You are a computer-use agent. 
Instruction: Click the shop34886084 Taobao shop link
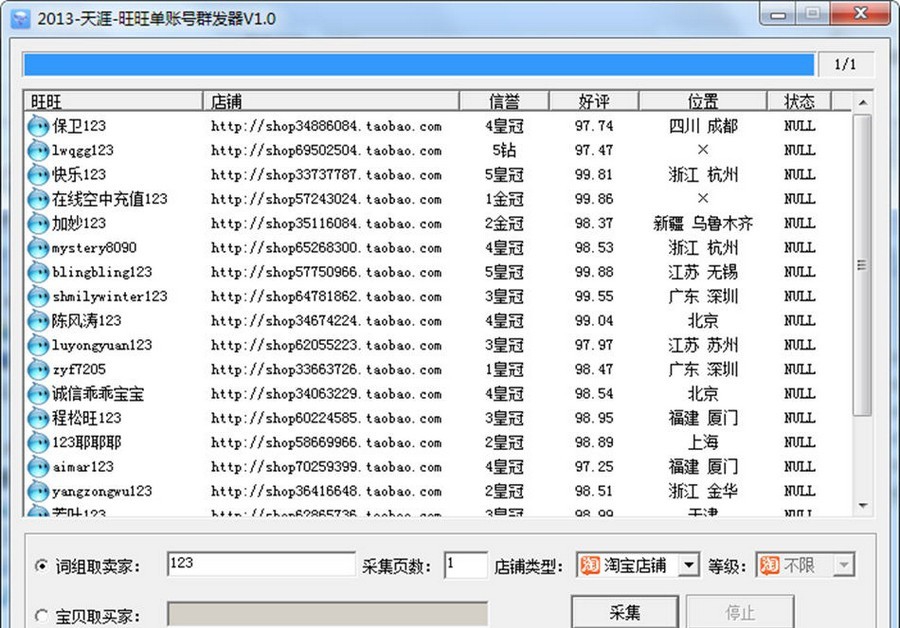tap(327, 125)
